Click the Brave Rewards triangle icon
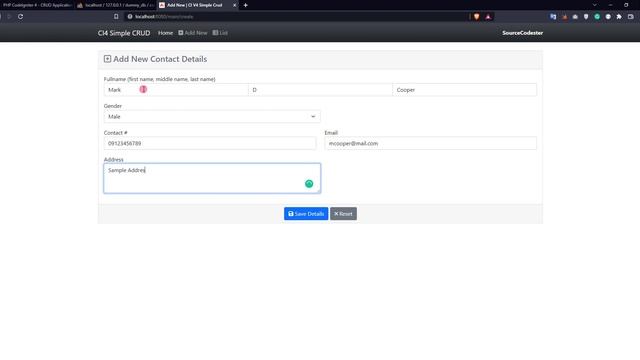The width and height of the screenshot is (640, 360). [x=488, y=17]
